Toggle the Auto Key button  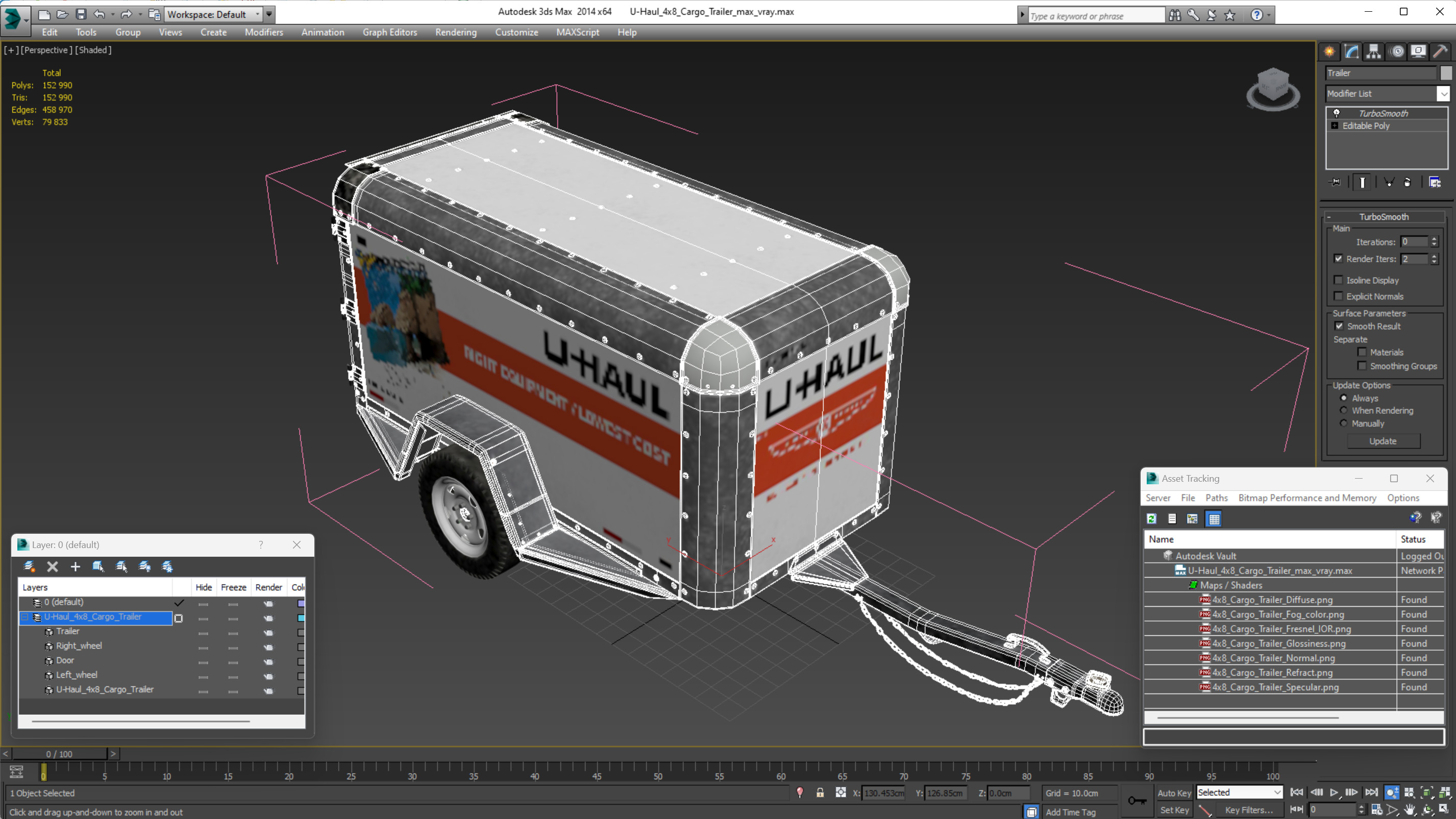coord(1174,793)
